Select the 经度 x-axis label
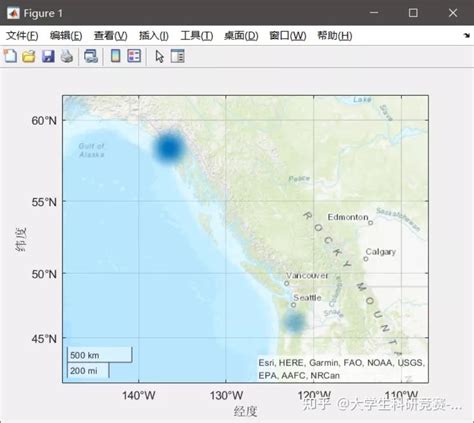Screen dimensions: 474x423 tap(245, 412)
